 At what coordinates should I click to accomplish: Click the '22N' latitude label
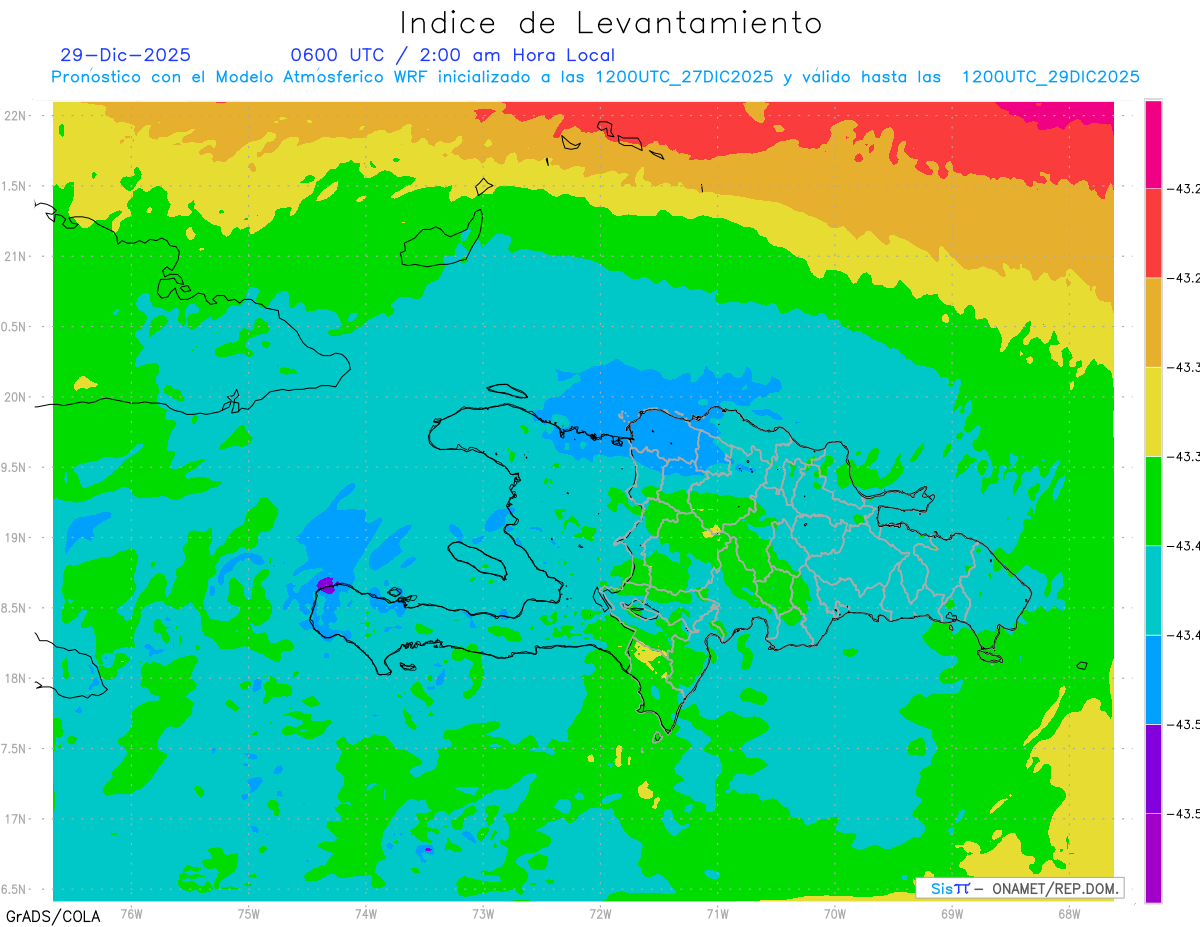point(16,115)
